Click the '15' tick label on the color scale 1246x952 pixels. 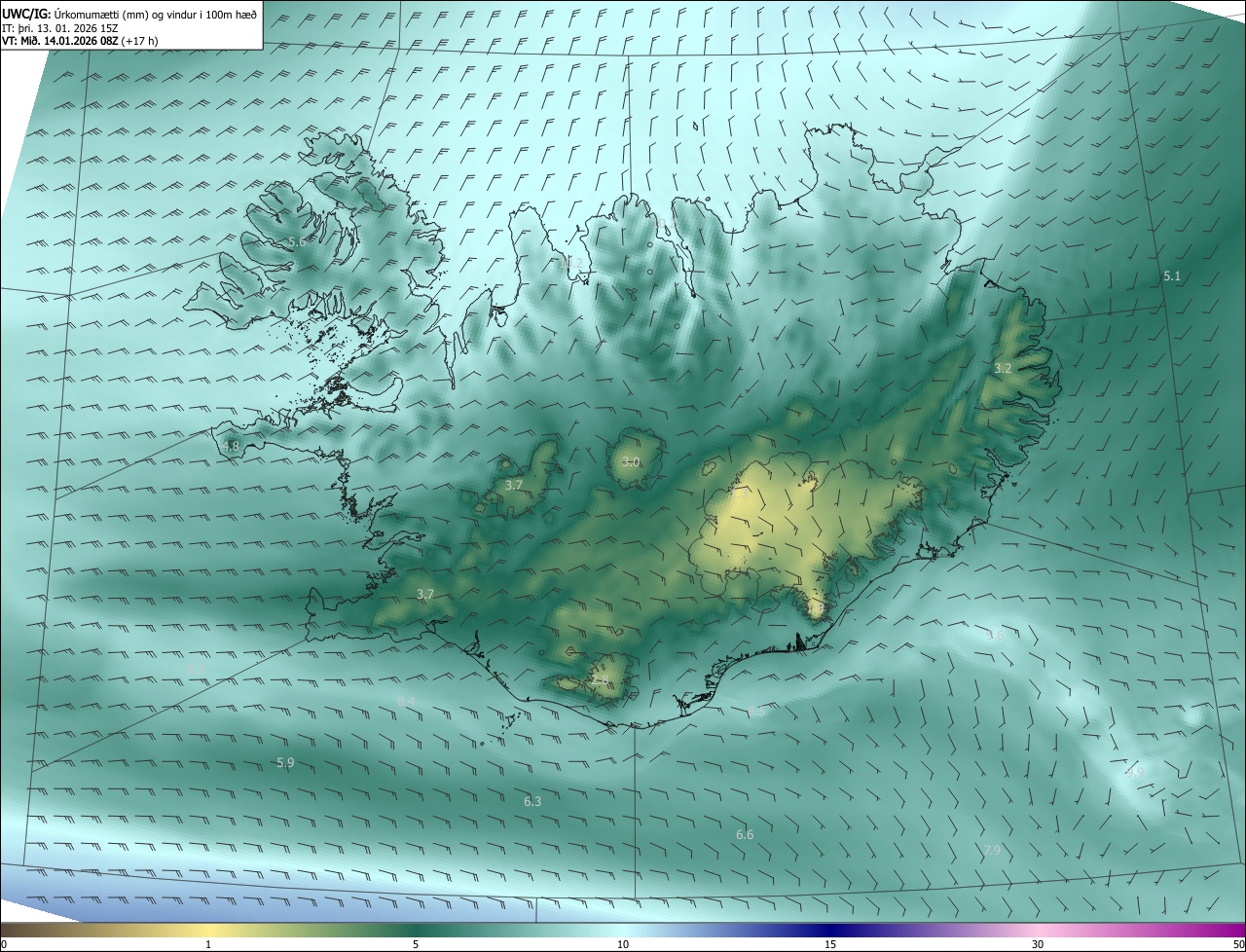(x=830, y=945)
